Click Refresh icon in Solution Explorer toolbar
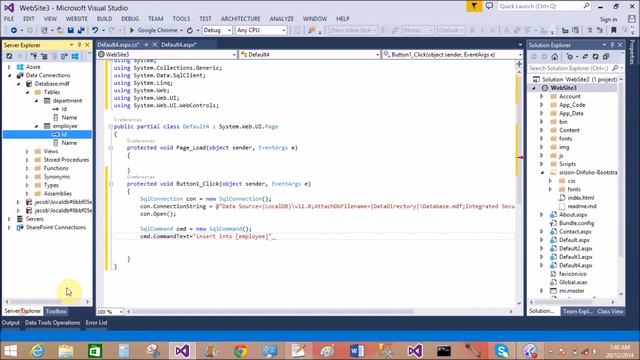Viewport: 640px width, 360px height. click(x=596, y=56)
